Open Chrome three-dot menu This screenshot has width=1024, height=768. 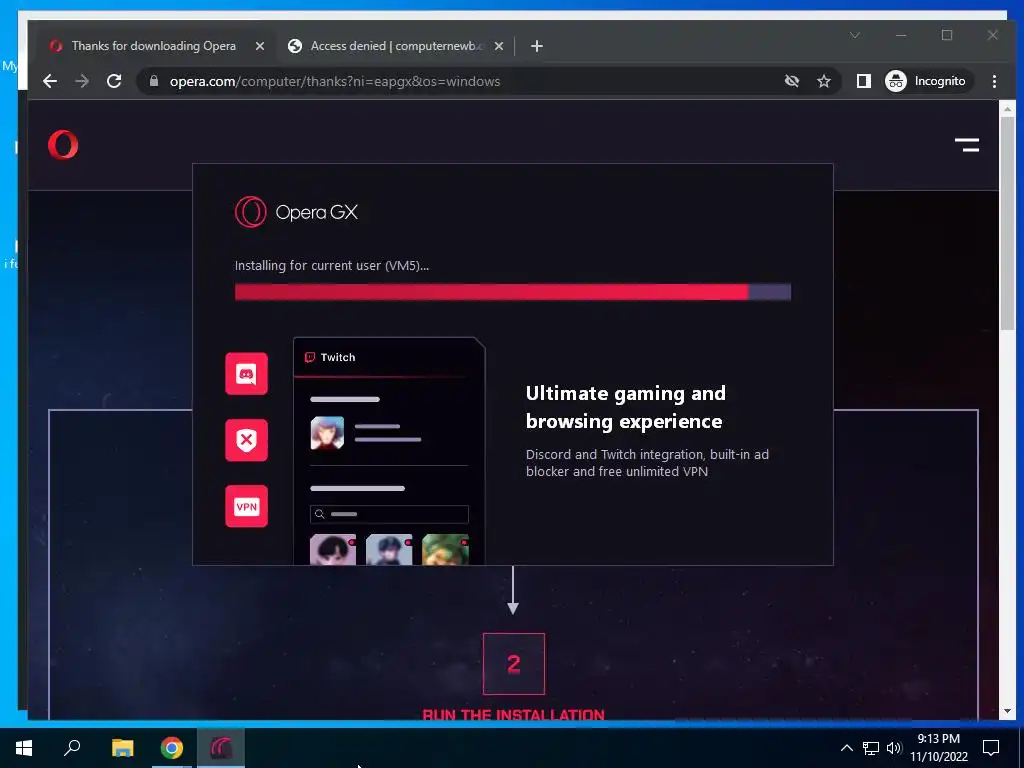pyautogui.click(x=994, y=81)
